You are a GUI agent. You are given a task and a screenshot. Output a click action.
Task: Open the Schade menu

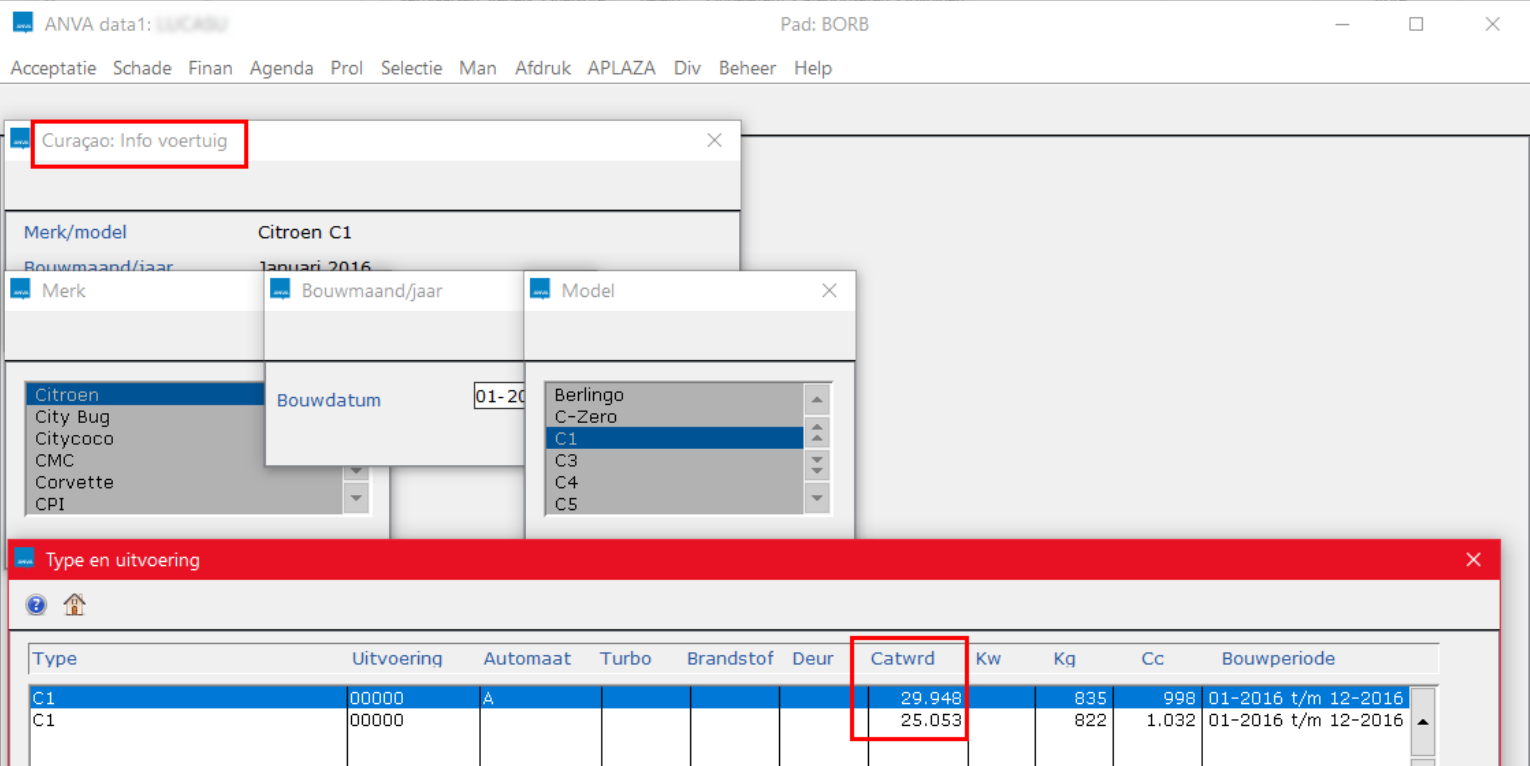click(142, 68)
